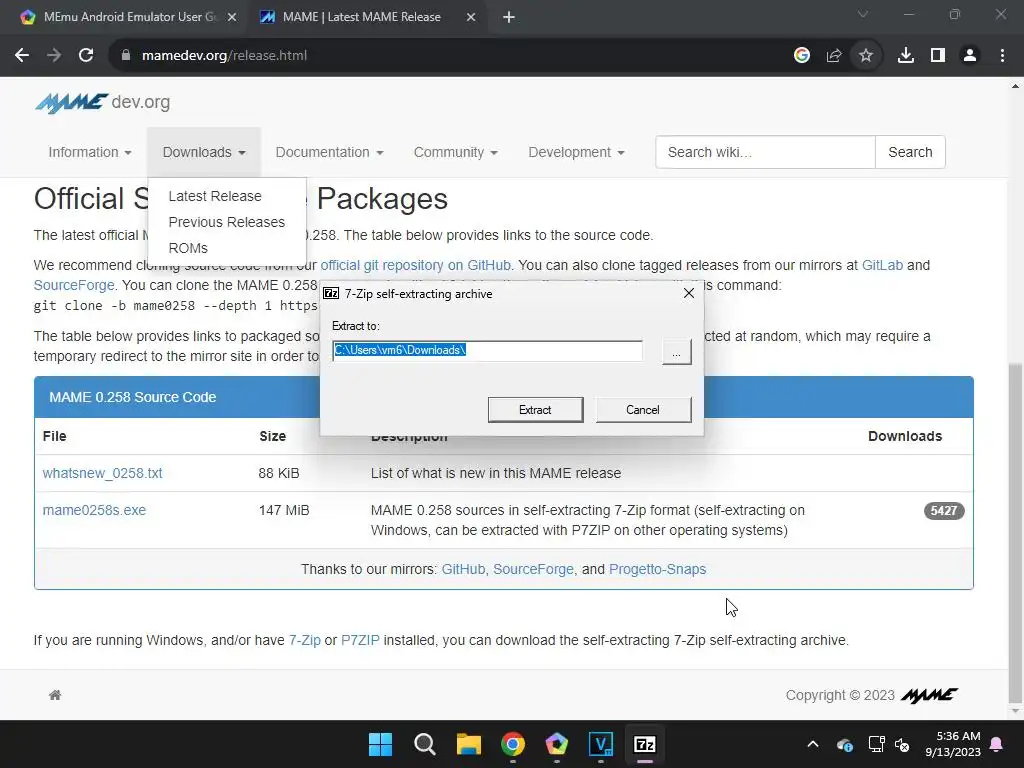Click the lock icon in address bar
1024x768 pixels.
pos(126,56)
